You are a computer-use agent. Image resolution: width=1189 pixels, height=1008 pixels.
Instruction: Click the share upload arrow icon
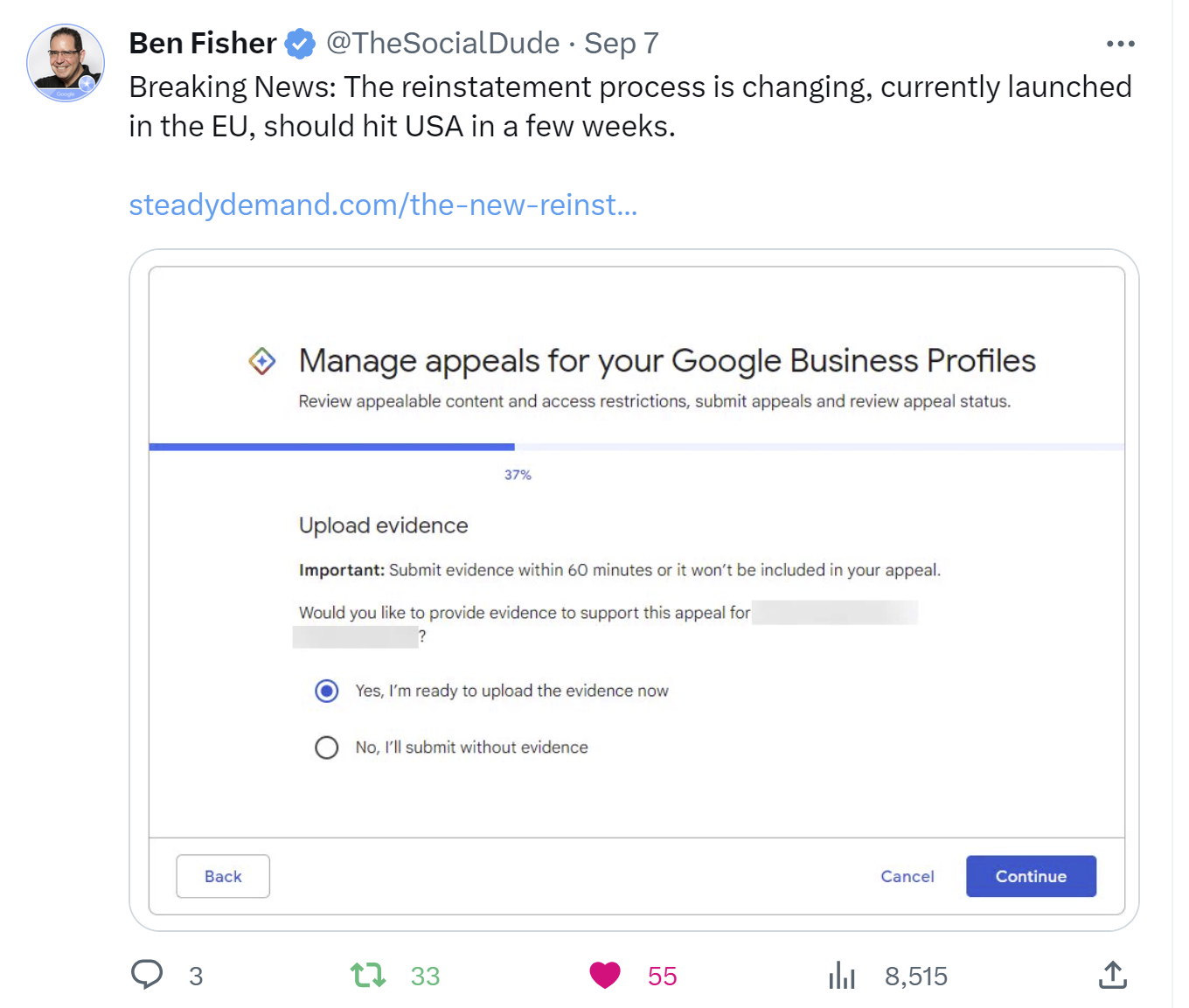pyautogui.click(x=1112, y=975)
